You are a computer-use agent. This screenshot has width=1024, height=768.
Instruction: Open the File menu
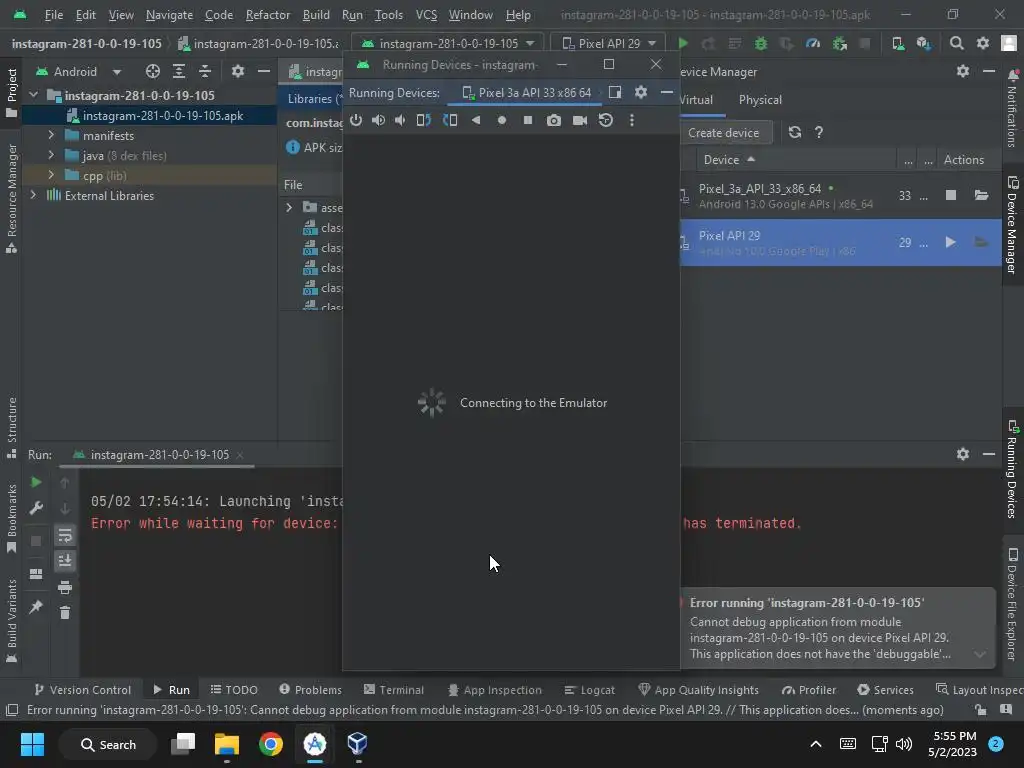point(54,14)
